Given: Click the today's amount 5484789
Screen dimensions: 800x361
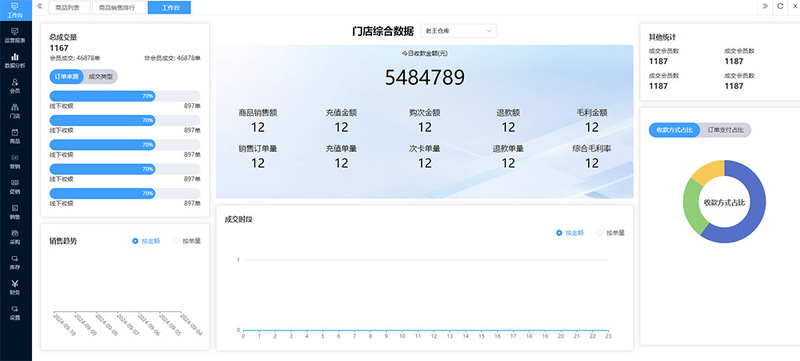Looking at the screenshot, I should [424, 78].
